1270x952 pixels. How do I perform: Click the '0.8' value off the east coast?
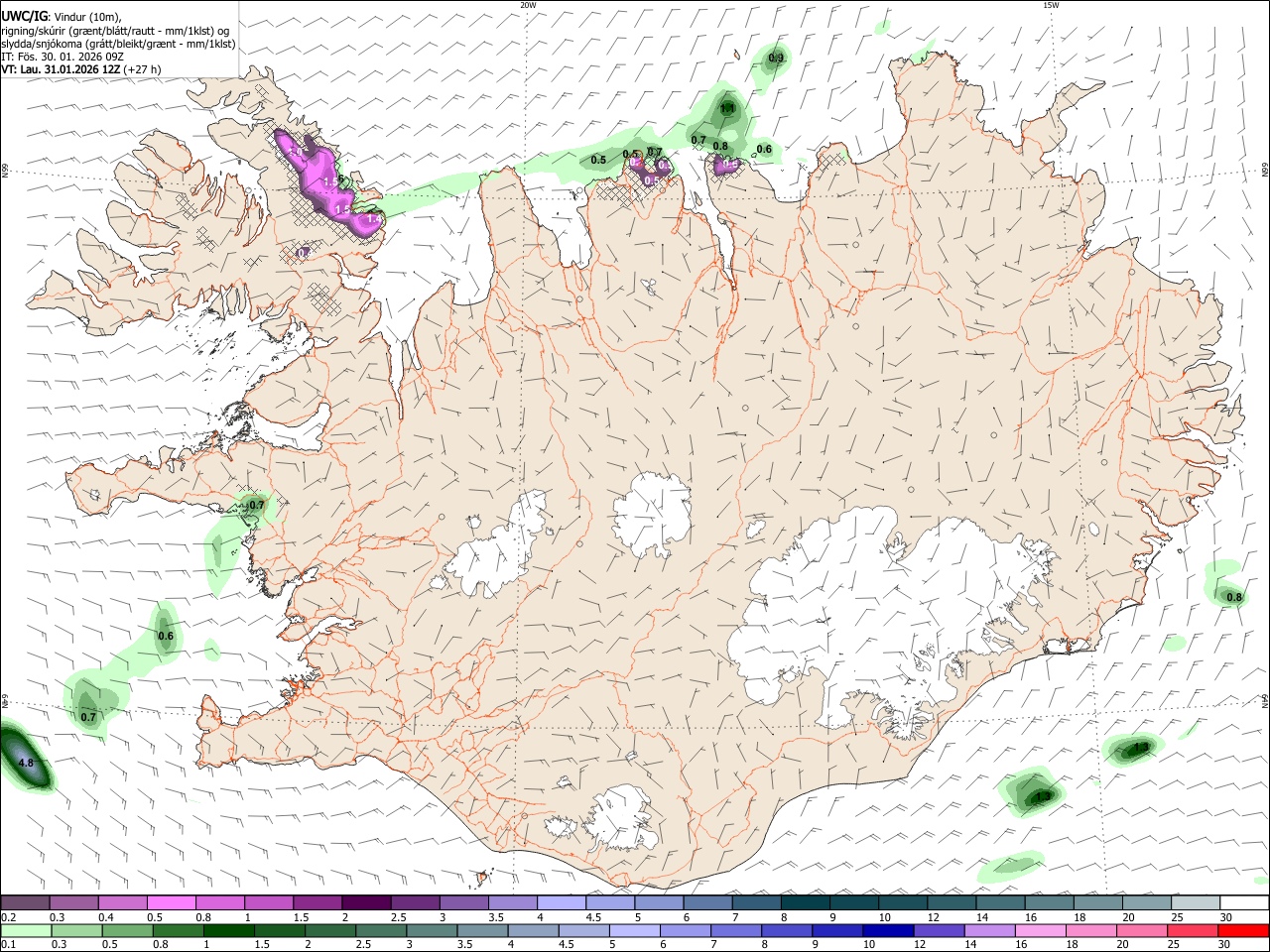coord(1234,597)
